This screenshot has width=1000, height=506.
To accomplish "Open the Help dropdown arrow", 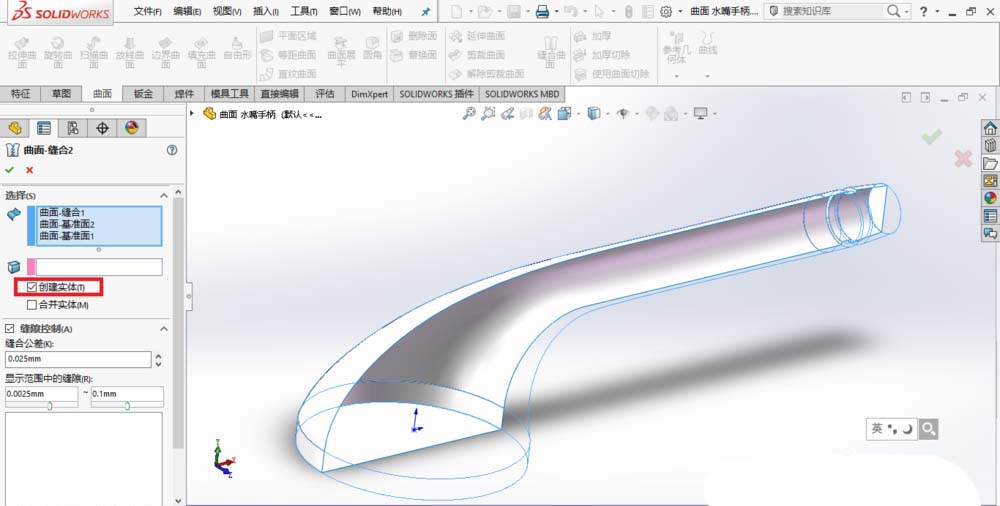I will [x=937, y=11].
